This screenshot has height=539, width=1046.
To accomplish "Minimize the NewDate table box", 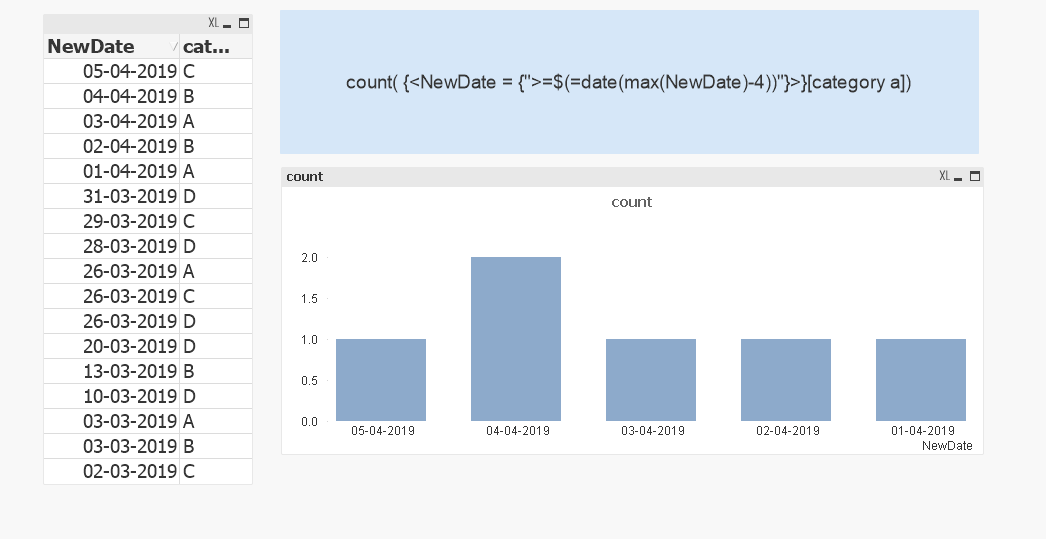I will click(227, 23).
